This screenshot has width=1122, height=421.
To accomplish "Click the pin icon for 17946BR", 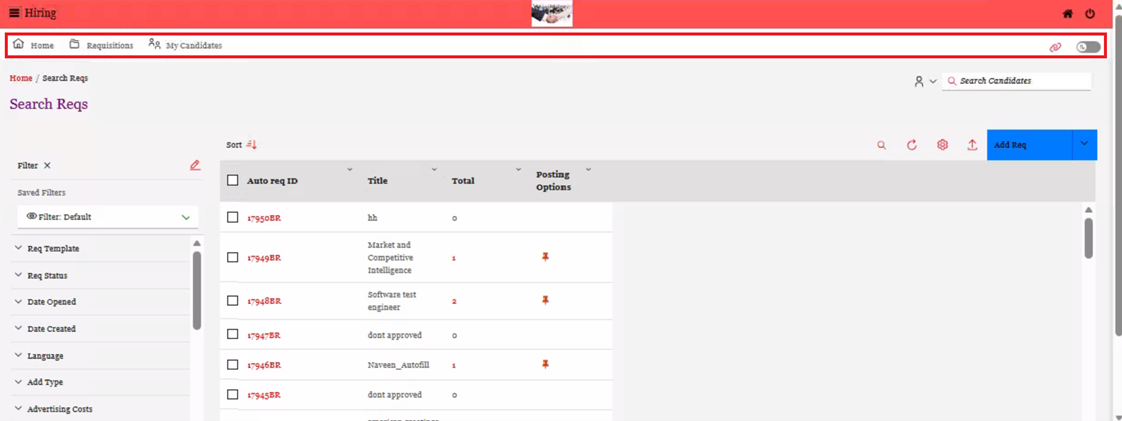I will pos(545,364).
